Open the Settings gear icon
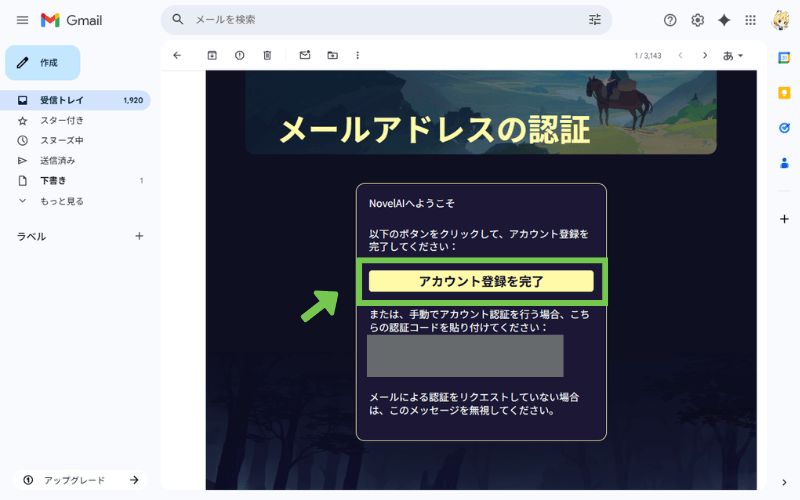Screen dimensions: 800x500 [x=697, y=20]
